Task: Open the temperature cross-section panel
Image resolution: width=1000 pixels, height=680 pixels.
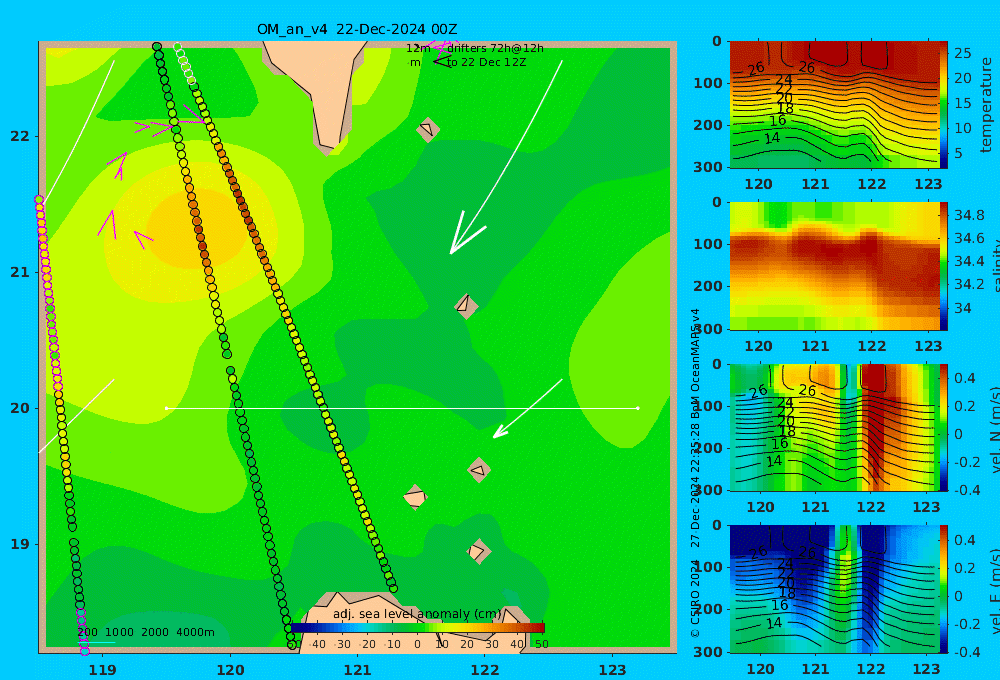Action: [834, 105]
